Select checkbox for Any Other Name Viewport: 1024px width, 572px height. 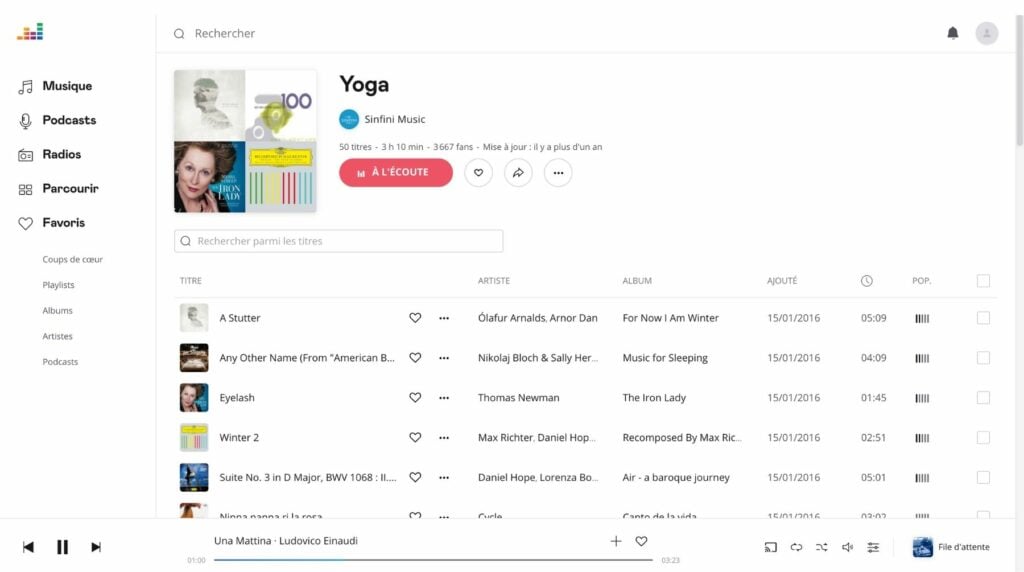point(983,358)
